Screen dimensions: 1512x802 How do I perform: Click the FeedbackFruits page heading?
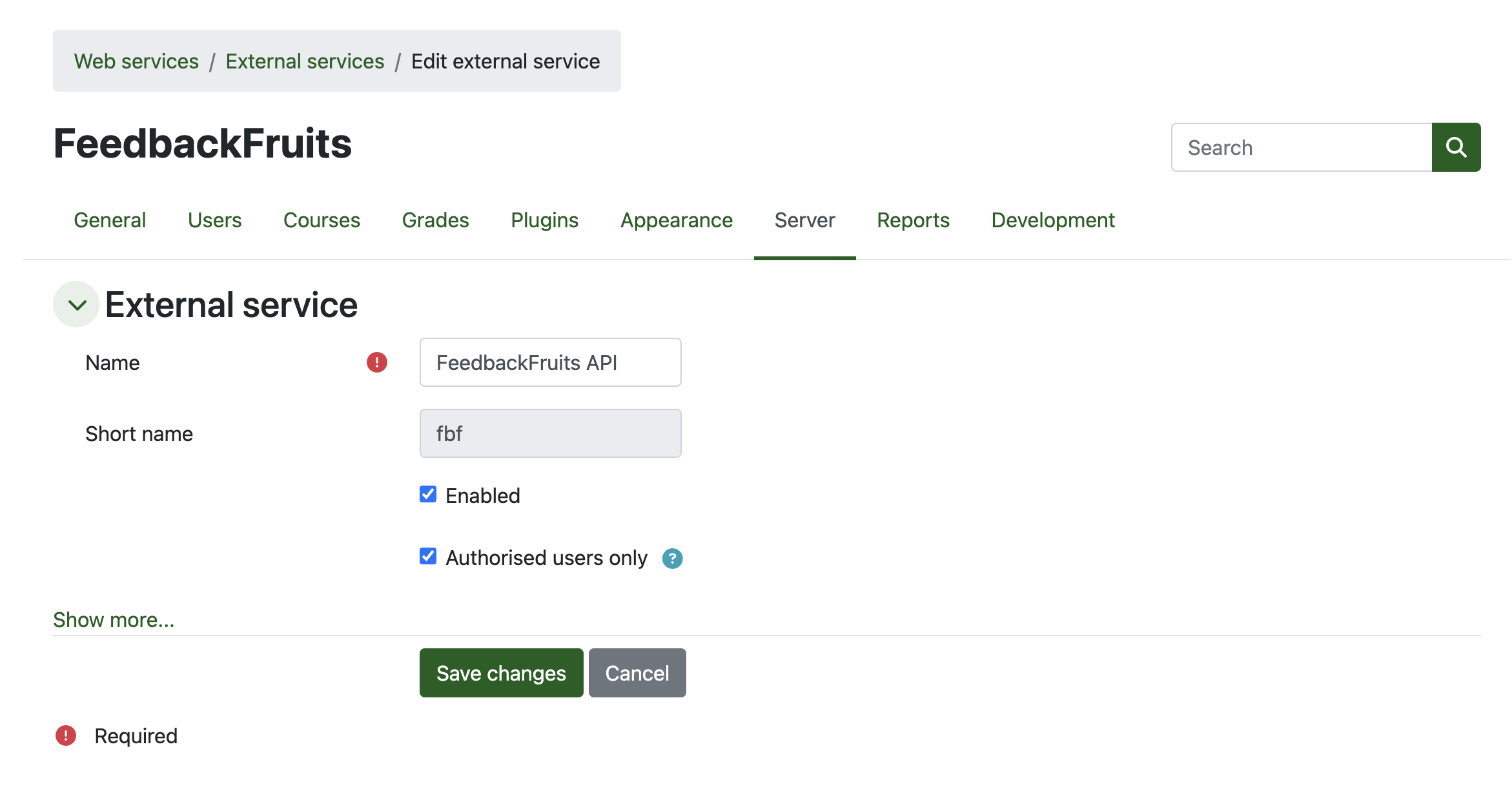203,143
